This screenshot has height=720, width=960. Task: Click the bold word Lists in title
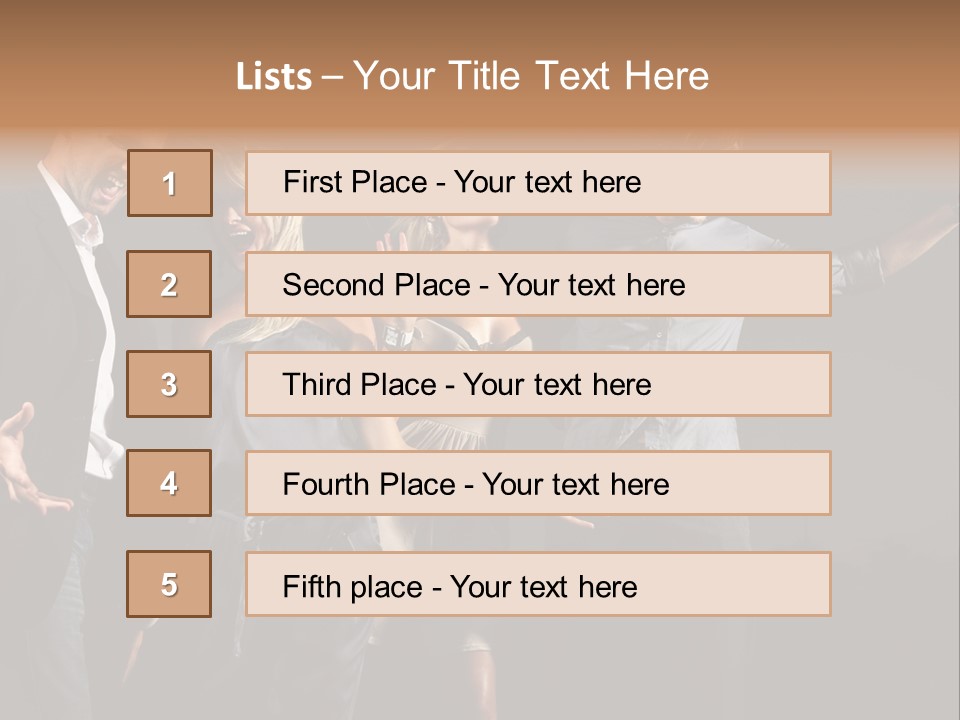(x=274, y=77)
